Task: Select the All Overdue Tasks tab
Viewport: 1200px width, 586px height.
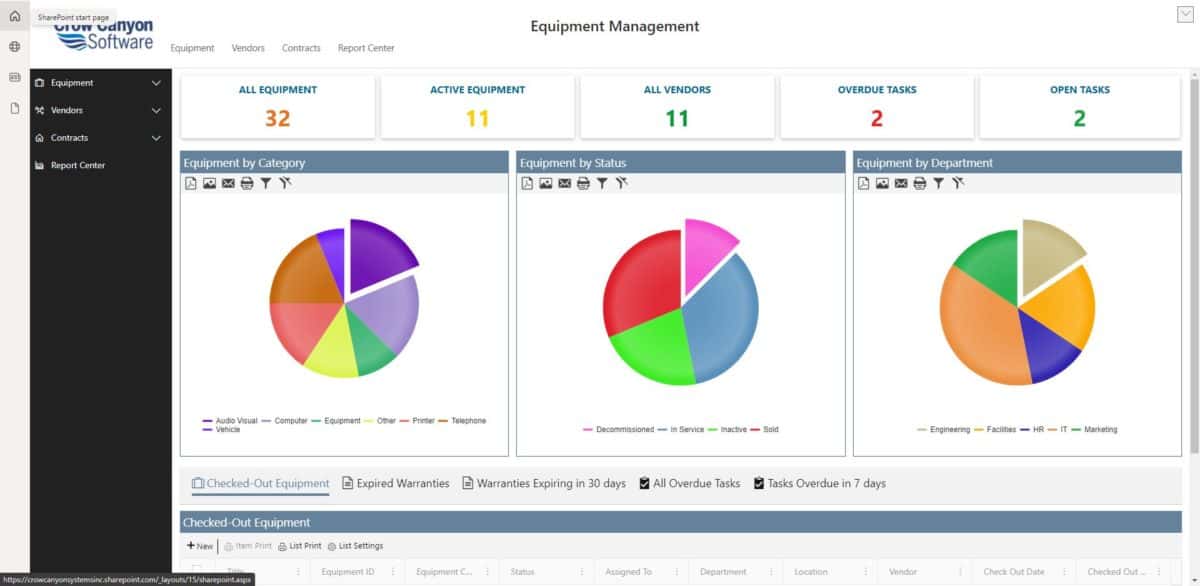Action: 689,483
